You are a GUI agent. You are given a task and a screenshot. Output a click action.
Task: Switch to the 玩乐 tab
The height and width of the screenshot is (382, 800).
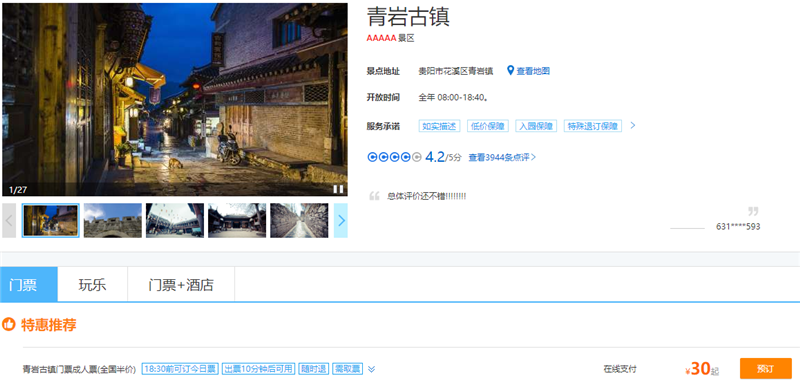pyautogui.click(x=93, y=284)
